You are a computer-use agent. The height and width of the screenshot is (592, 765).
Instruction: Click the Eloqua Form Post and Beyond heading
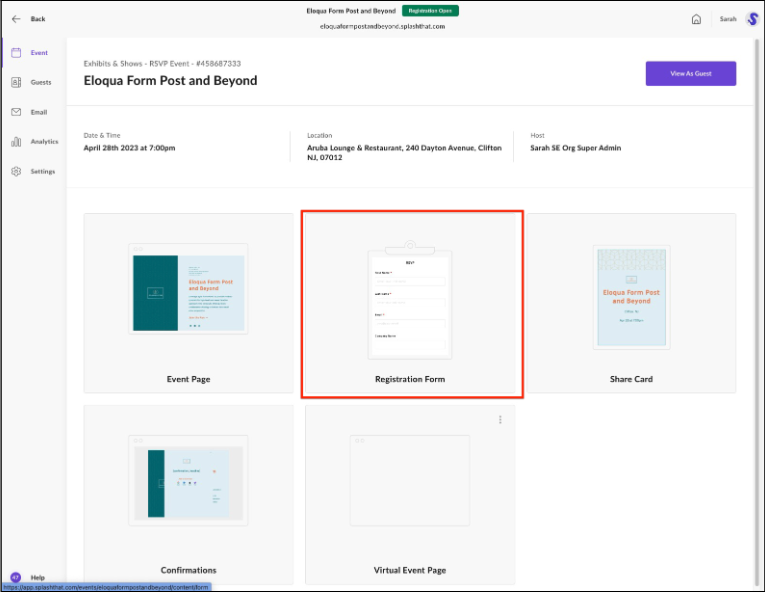tap(170, 81)
